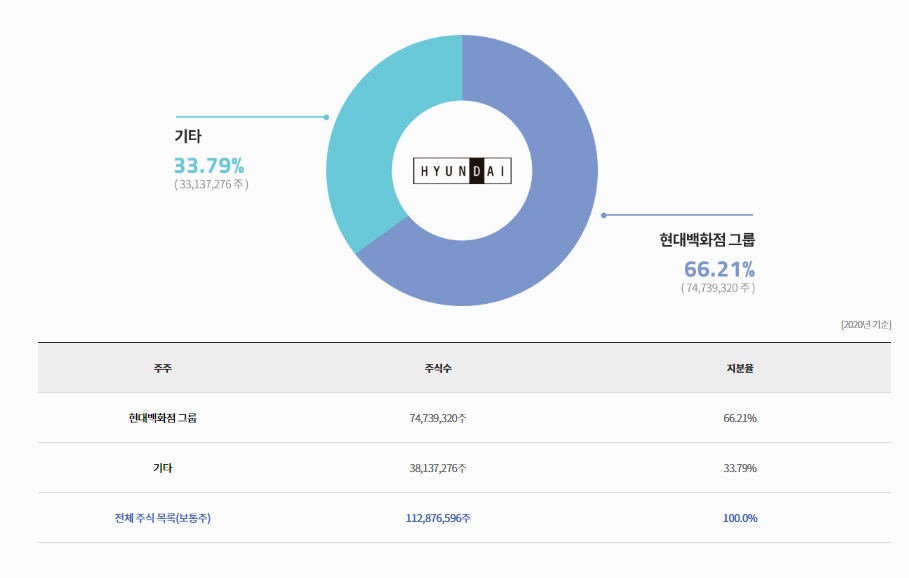This screenshot has height=578, width=909.
Task: Click the 지분율 column header
Action: (740, 368)
